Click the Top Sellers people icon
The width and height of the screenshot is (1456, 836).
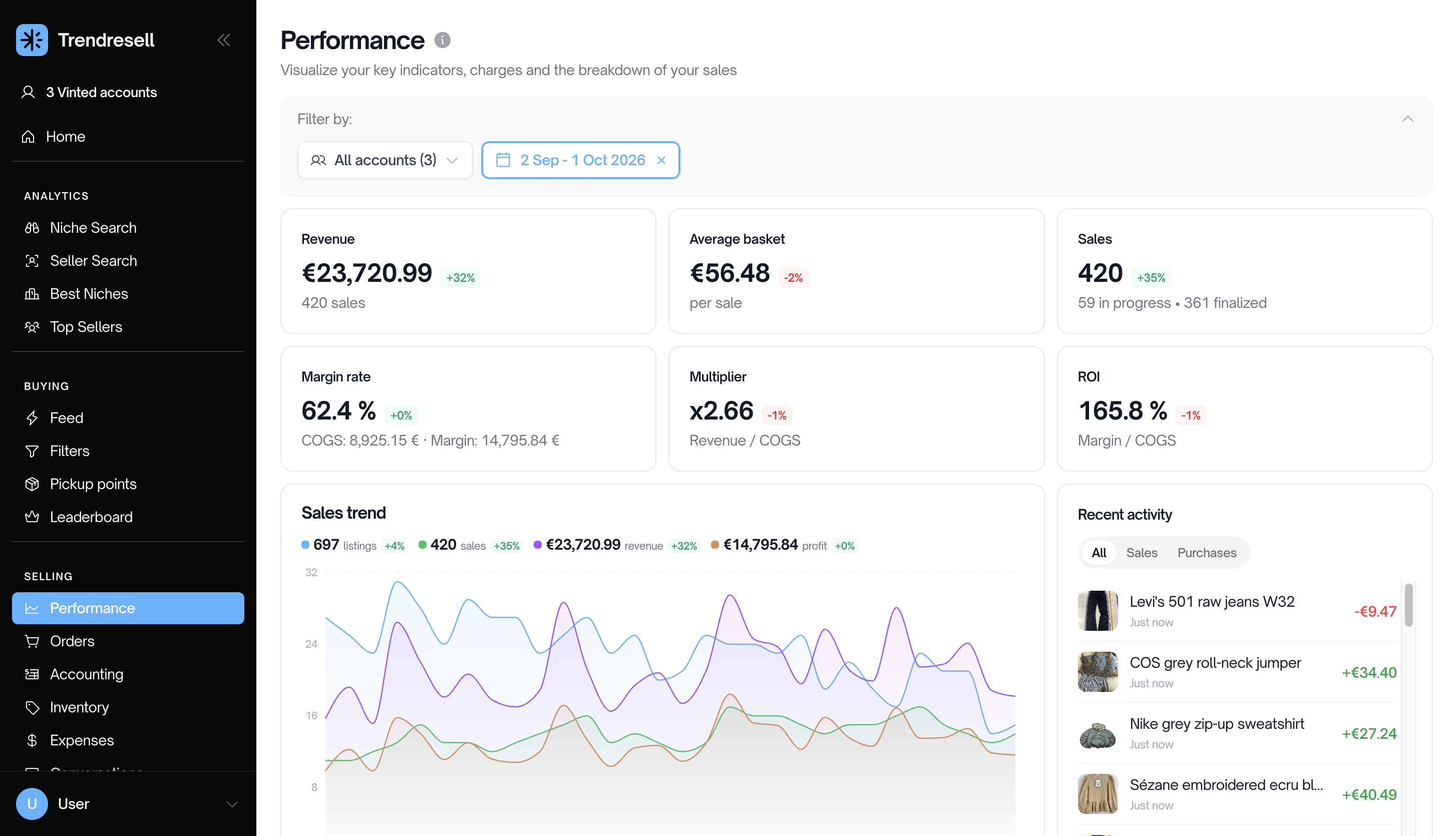32,327
